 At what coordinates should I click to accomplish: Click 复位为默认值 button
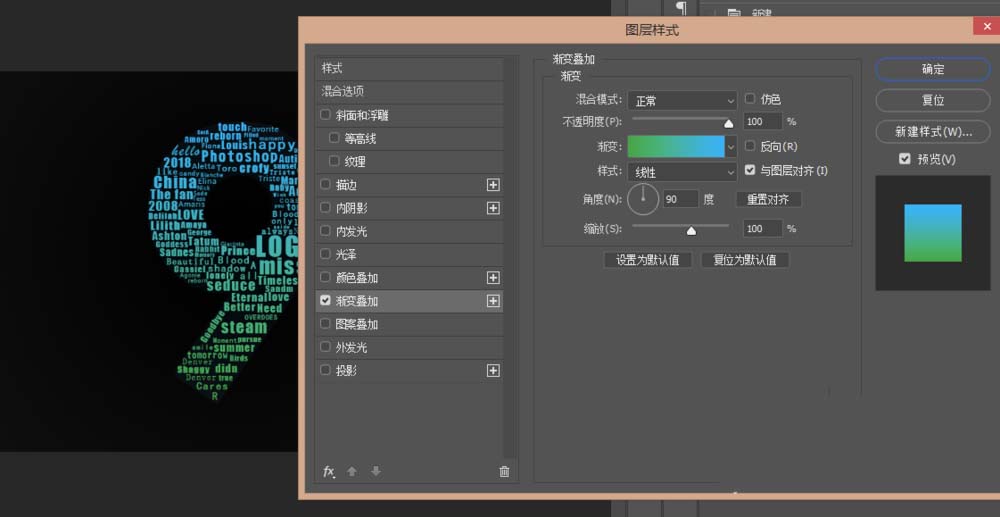[745, 260]
